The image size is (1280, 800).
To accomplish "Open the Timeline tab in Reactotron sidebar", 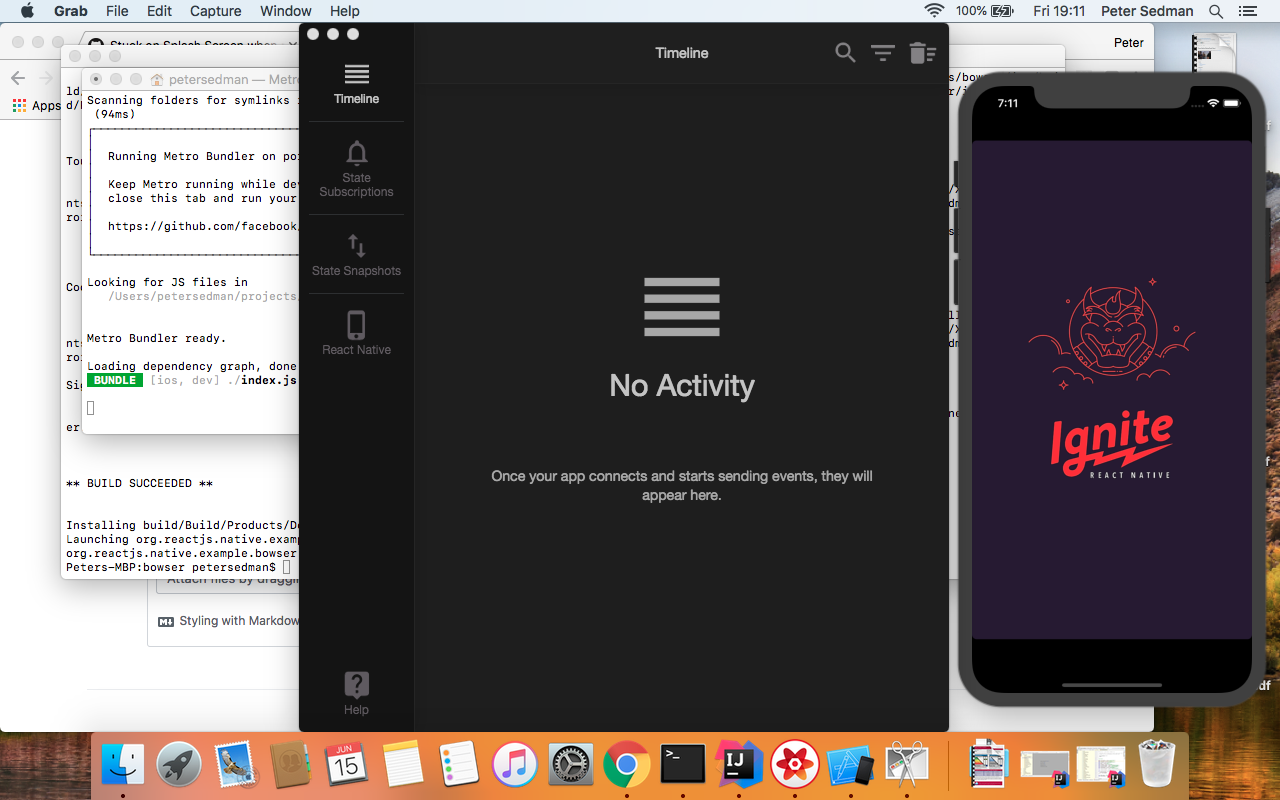I will tap(356, 85).
